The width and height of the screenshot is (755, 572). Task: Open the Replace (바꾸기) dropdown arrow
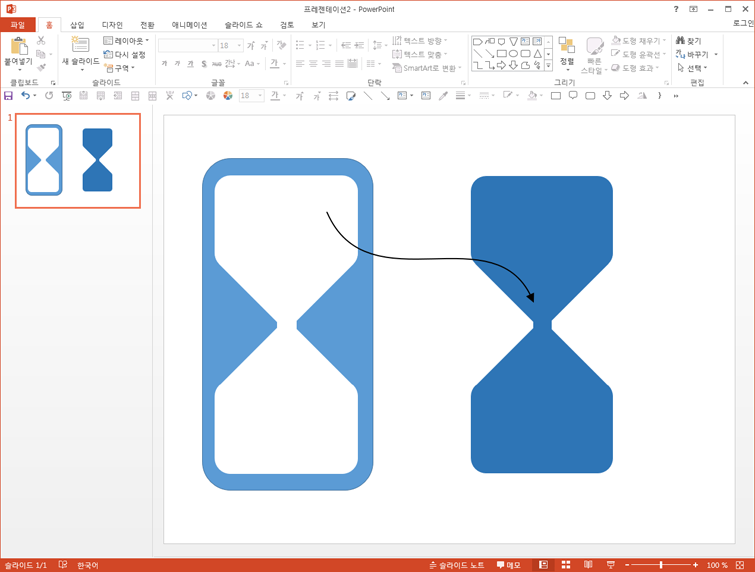pos(716,54)
